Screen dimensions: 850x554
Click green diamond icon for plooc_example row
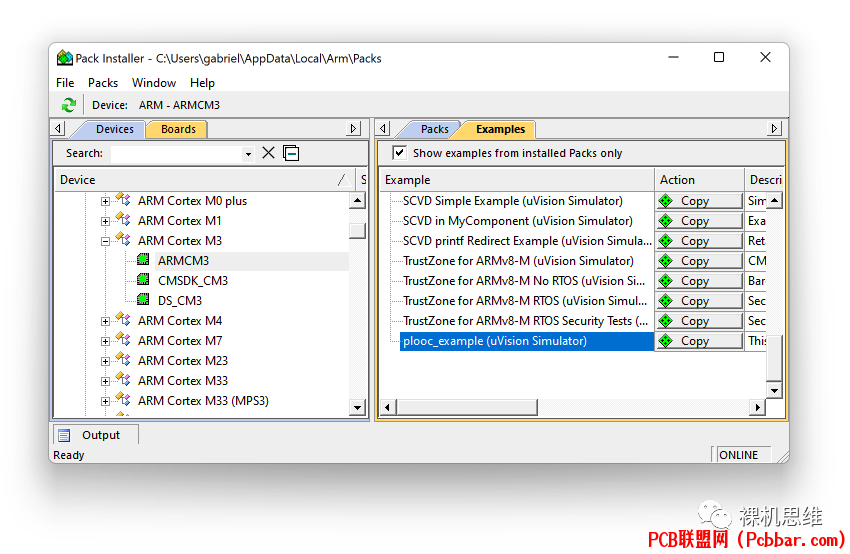click(x=666, y=341)
